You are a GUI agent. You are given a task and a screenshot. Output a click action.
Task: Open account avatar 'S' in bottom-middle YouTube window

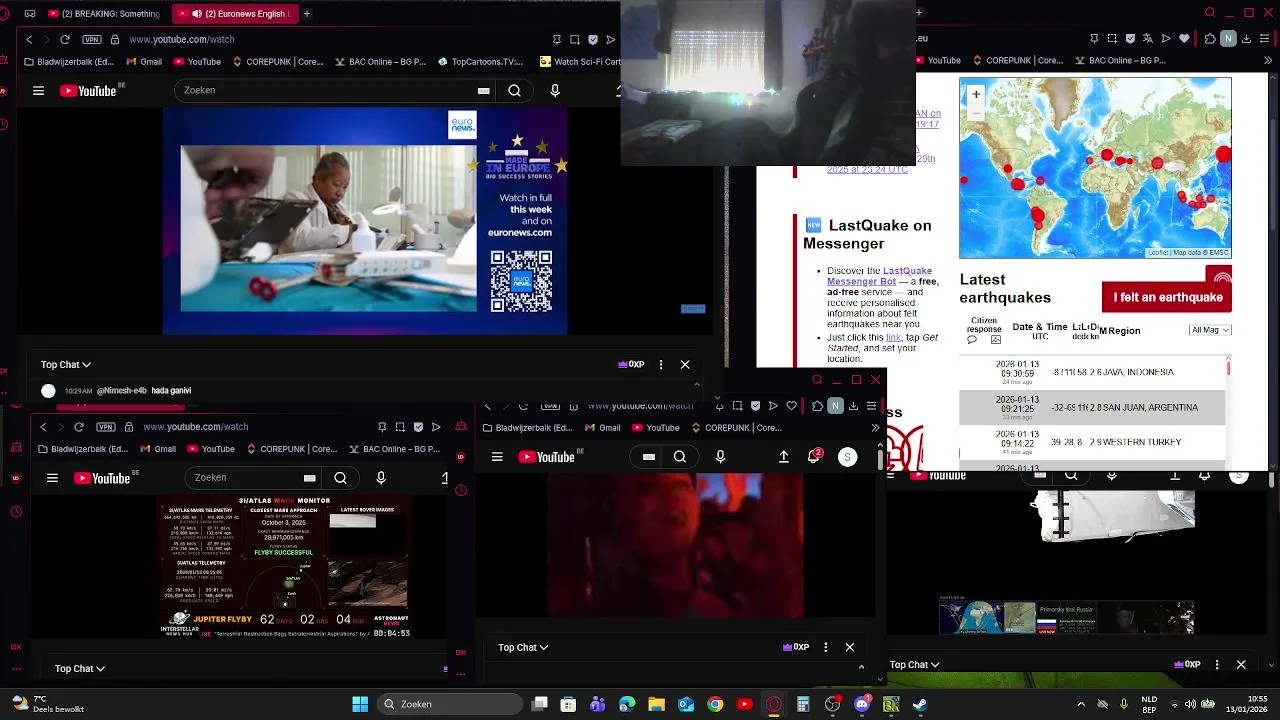point(847,457)
